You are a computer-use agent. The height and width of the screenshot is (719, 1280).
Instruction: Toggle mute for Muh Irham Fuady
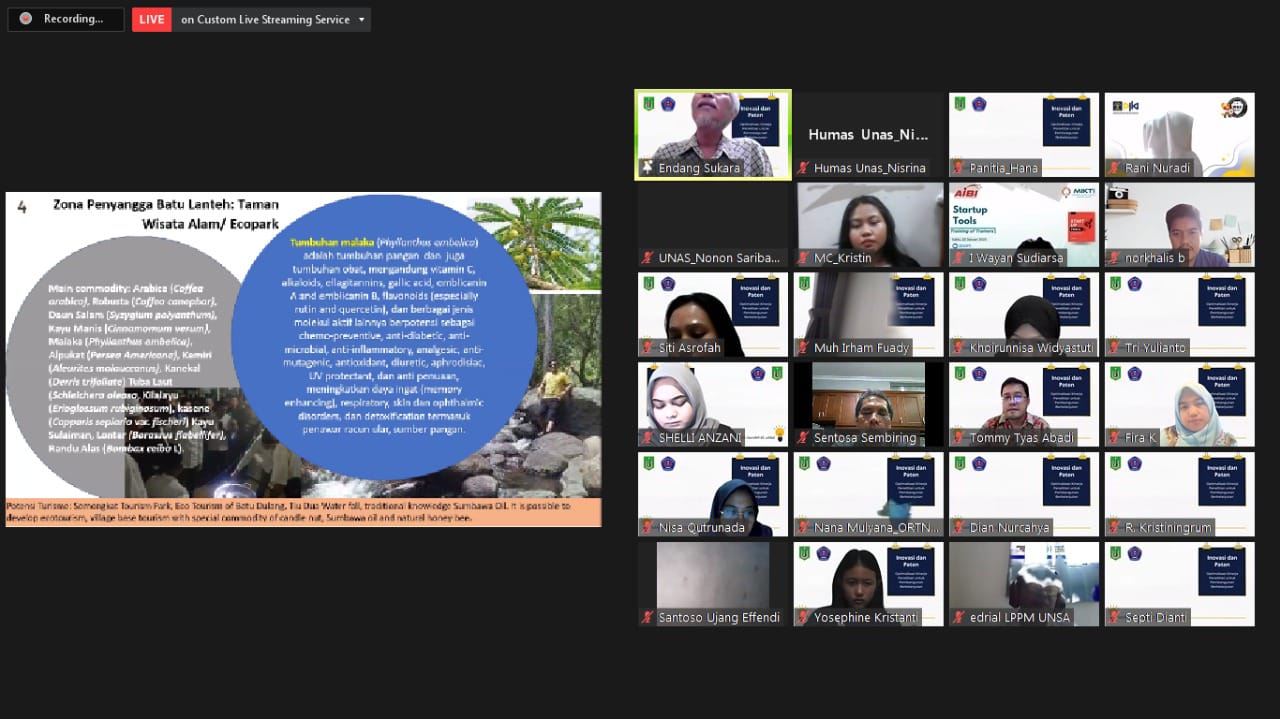(802, 346)
